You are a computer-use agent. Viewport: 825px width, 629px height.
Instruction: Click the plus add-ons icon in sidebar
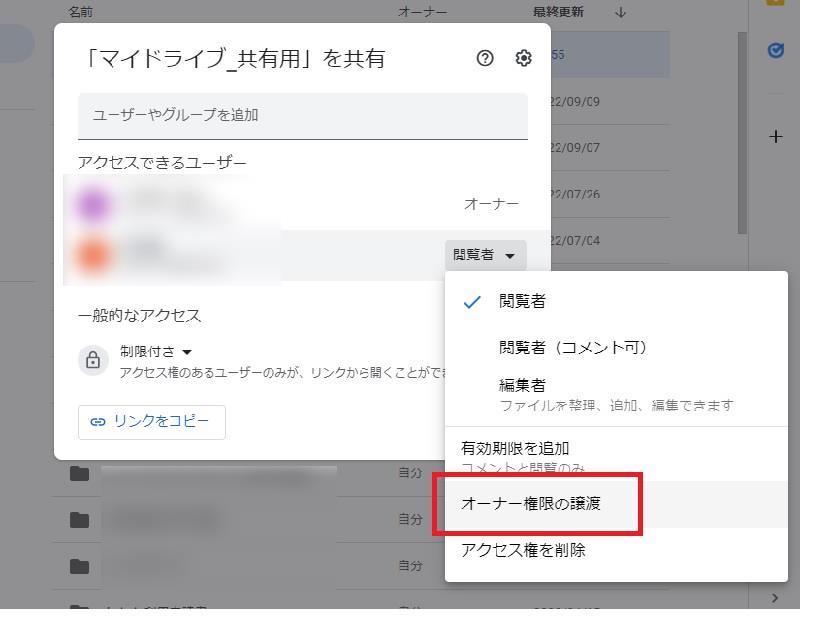(x=775, y=137)
